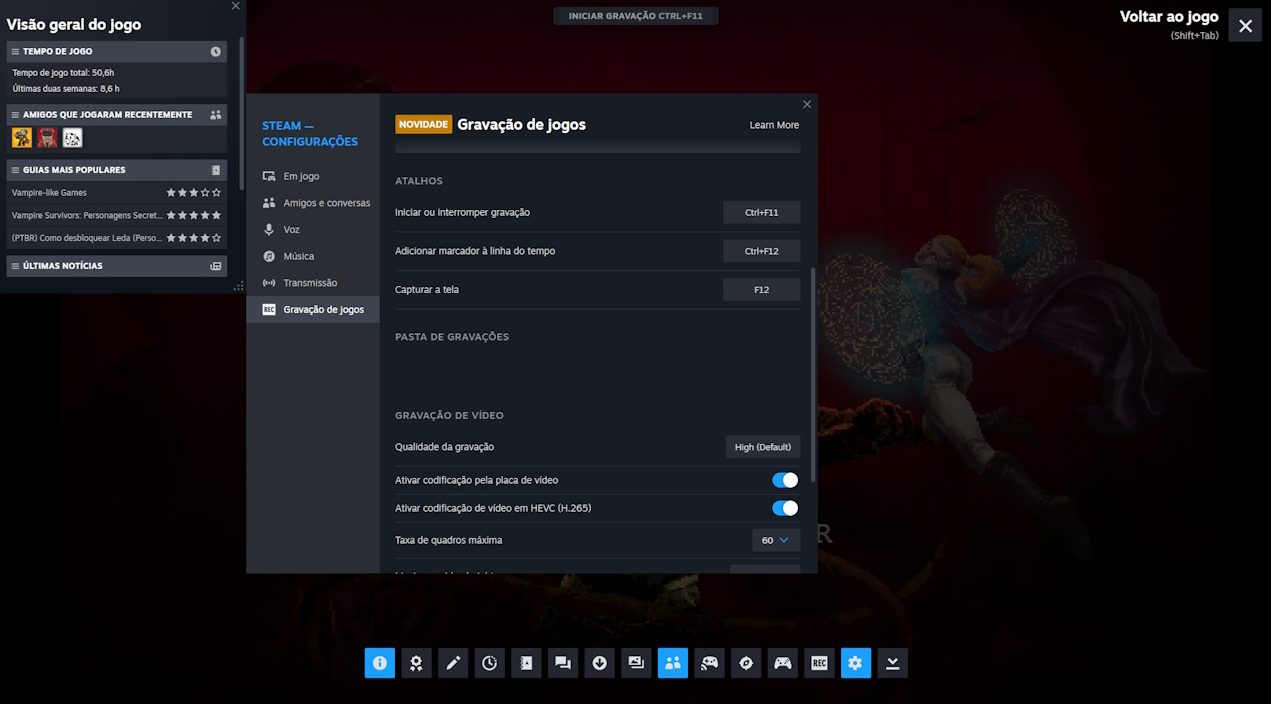Open the chat bubbles icon in the toolbar

click(563, 663)
